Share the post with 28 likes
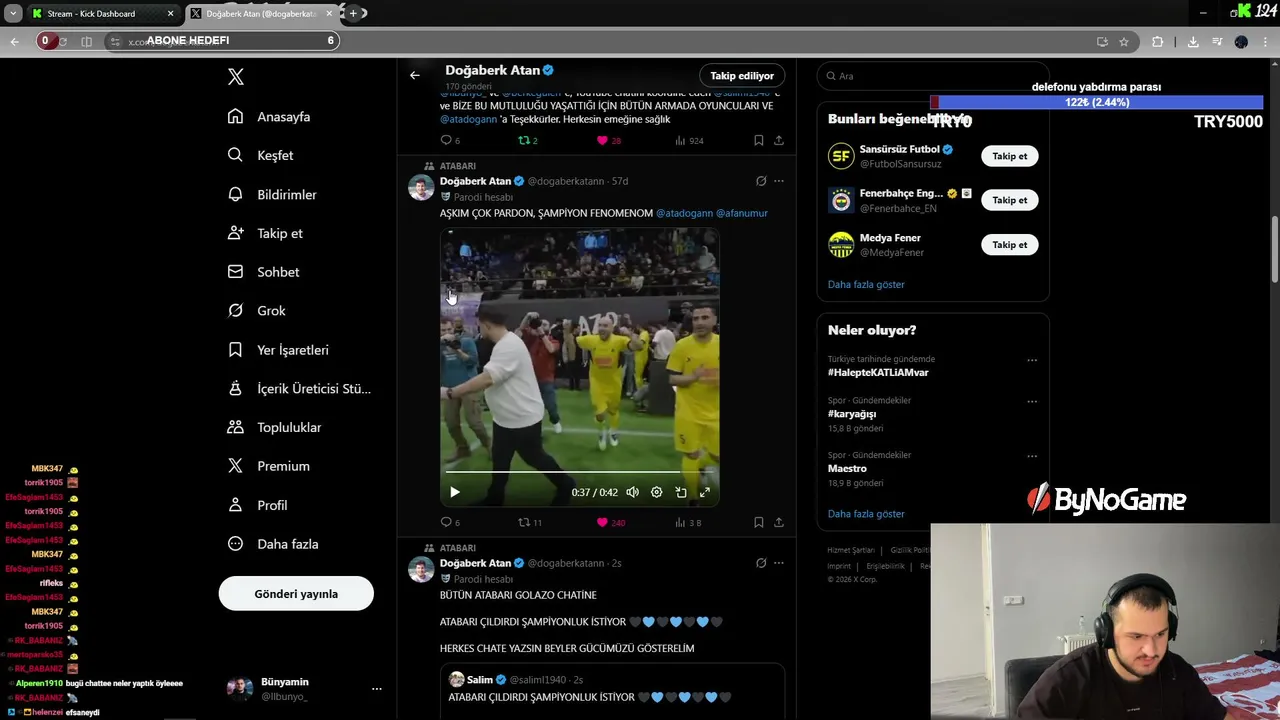Screen dimensions: 1280x720 [x=779, y=141]
